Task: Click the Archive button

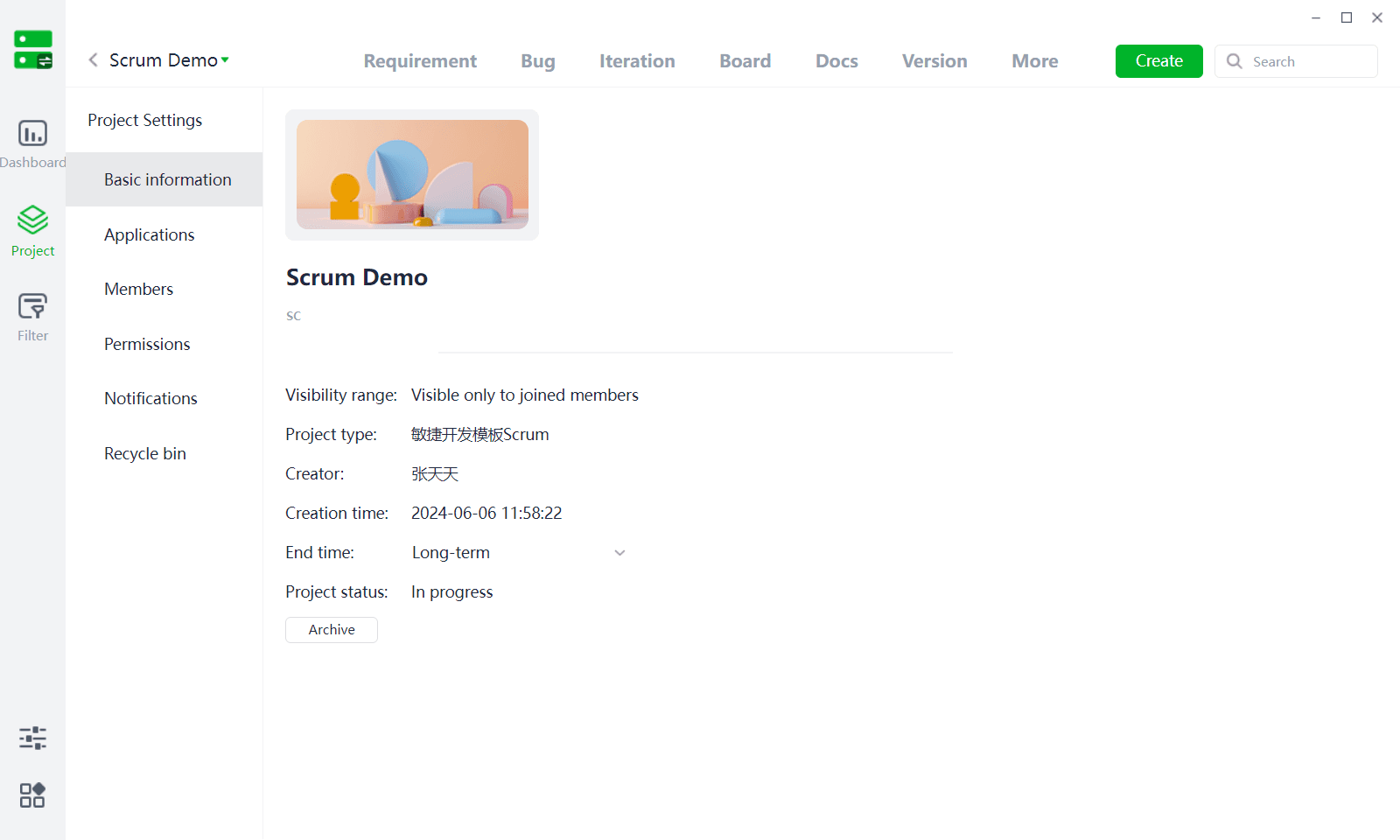Action: (x=332, y=630)
